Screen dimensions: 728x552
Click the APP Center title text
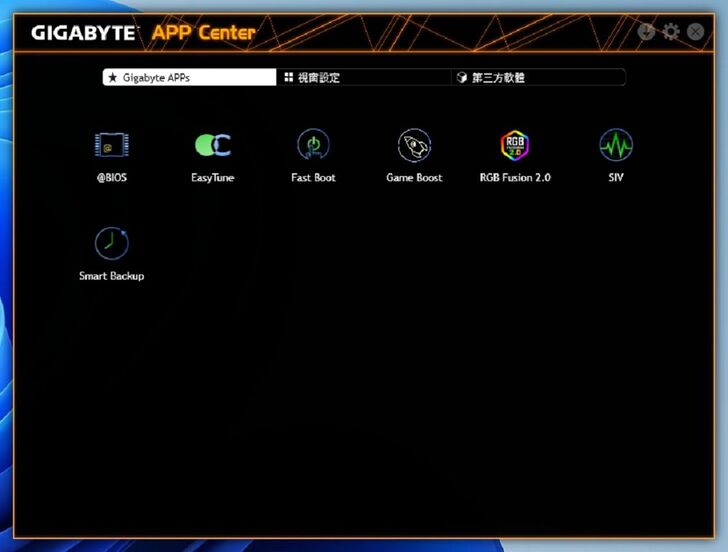pyautogui.click(x=204, y=33)
